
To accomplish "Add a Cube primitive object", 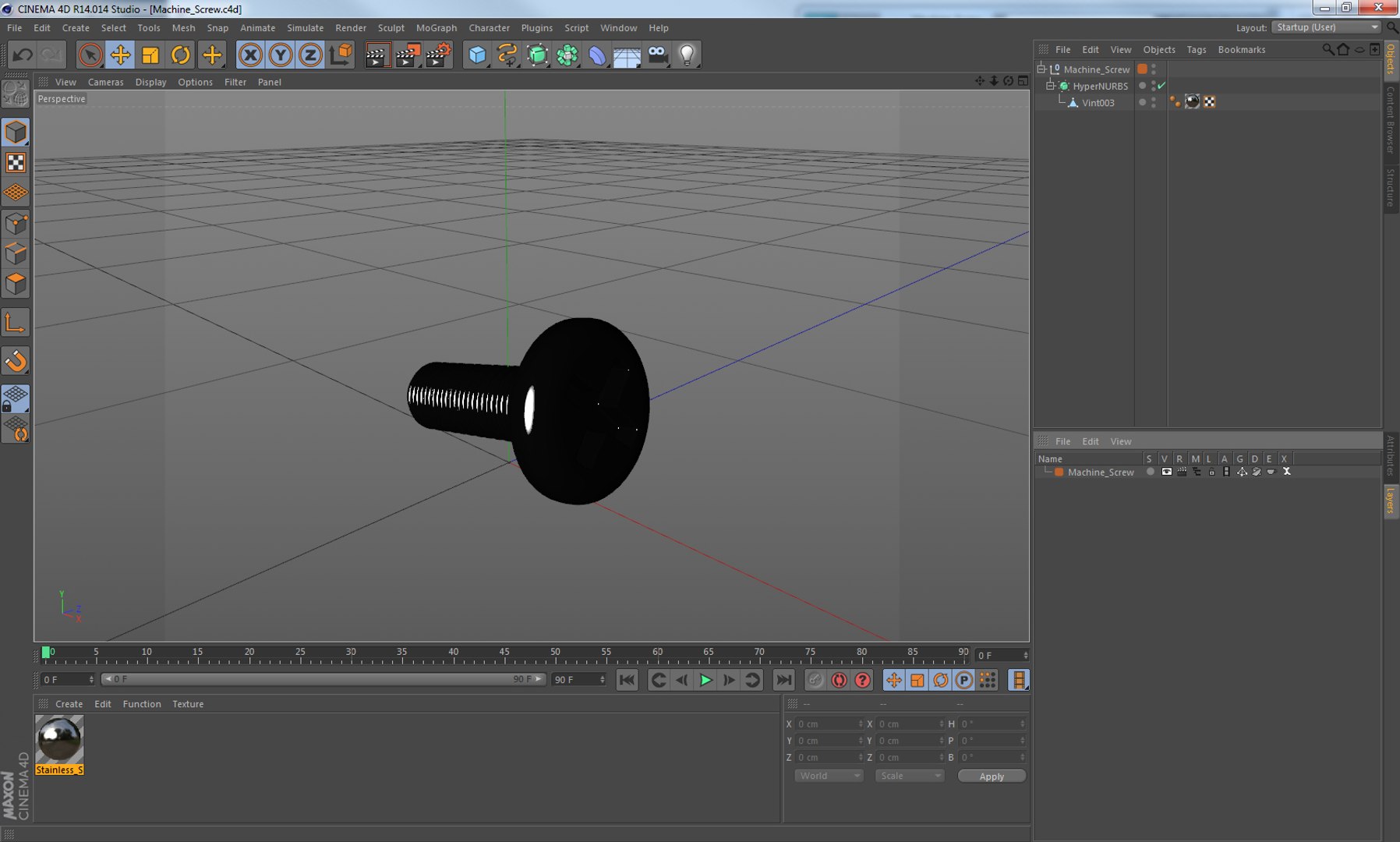I will [477, 55].
